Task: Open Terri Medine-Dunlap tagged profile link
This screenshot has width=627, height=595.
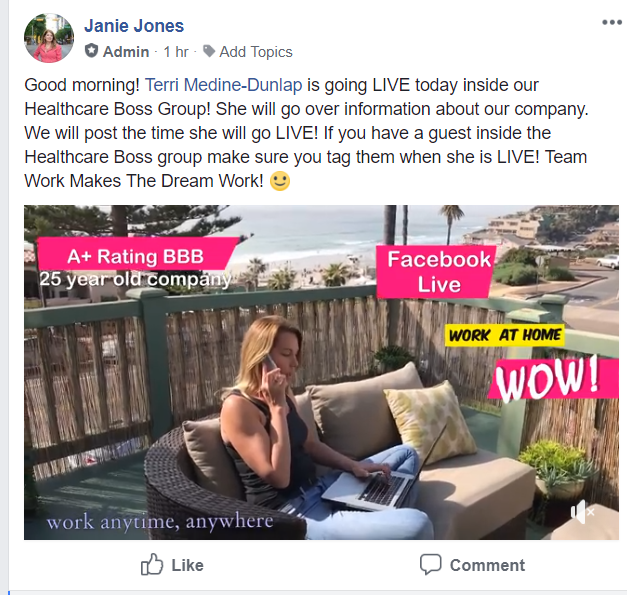Action: click(x=223, y=85)
